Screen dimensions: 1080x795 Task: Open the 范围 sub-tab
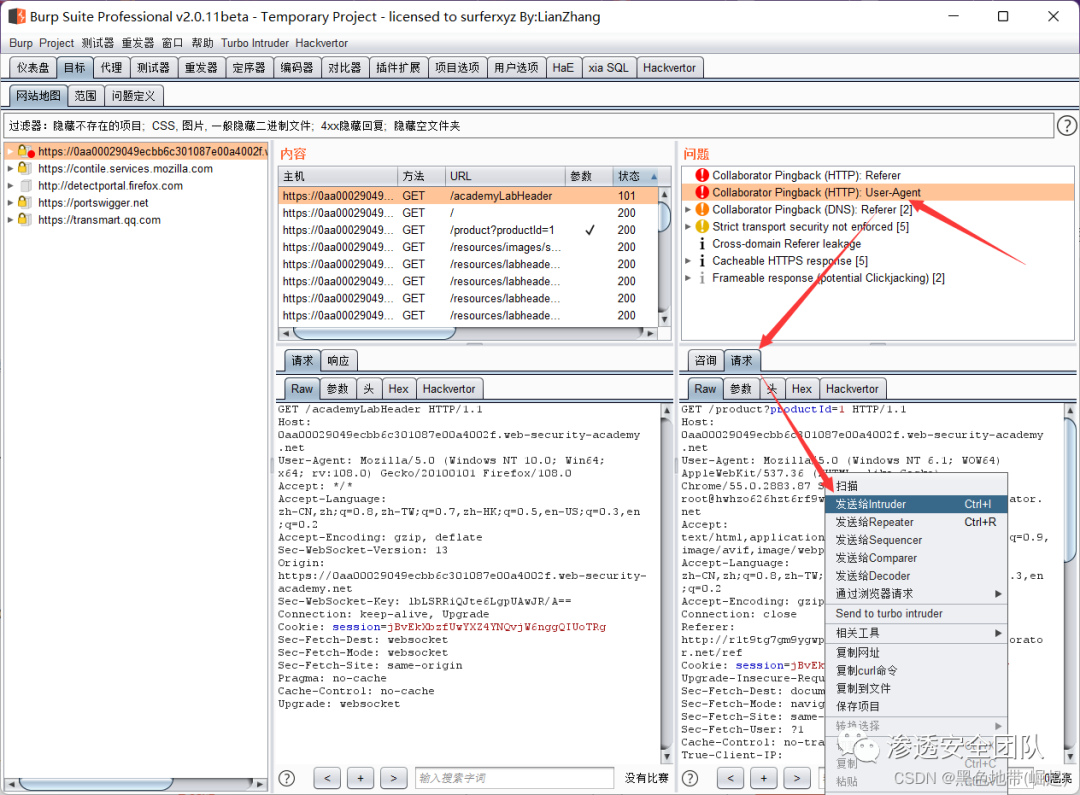point(85,96)
